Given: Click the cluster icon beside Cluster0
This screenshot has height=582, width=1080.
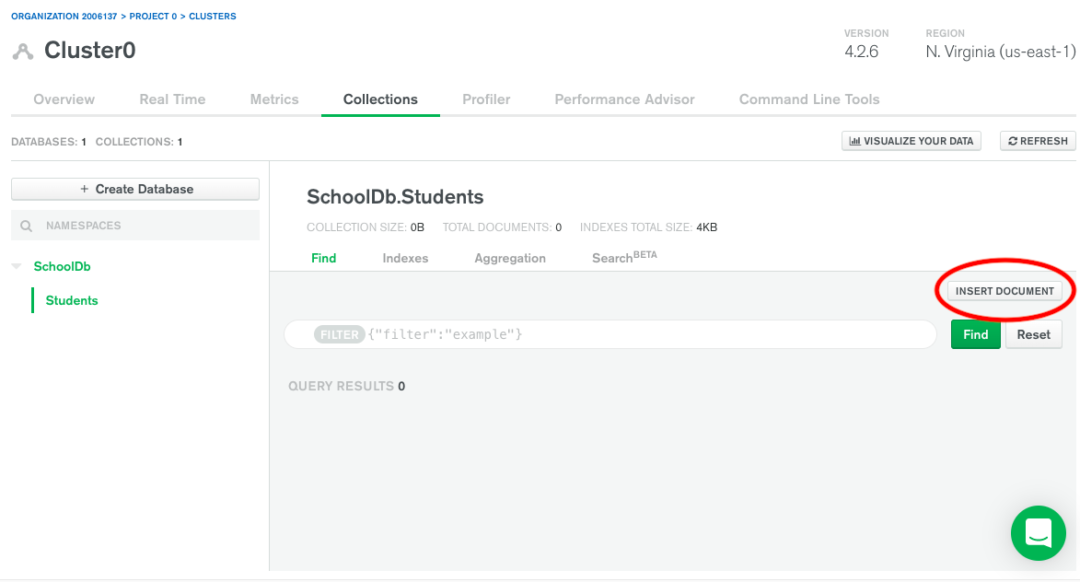Looking at the screenshot, I should [x=23, y=51].
